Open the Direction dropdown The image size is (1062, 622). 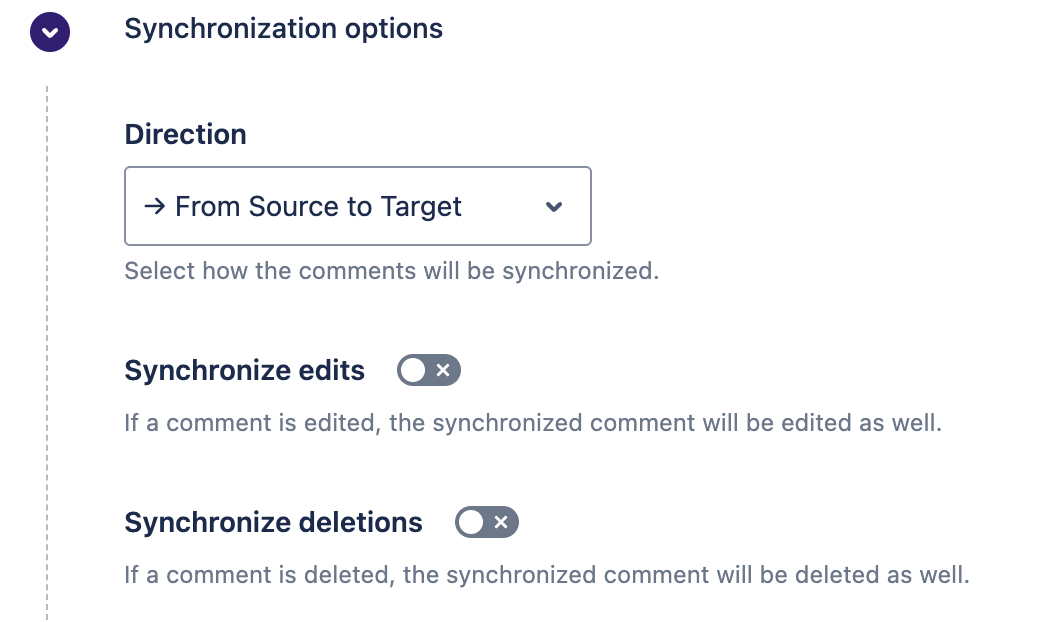pos(358,206)
